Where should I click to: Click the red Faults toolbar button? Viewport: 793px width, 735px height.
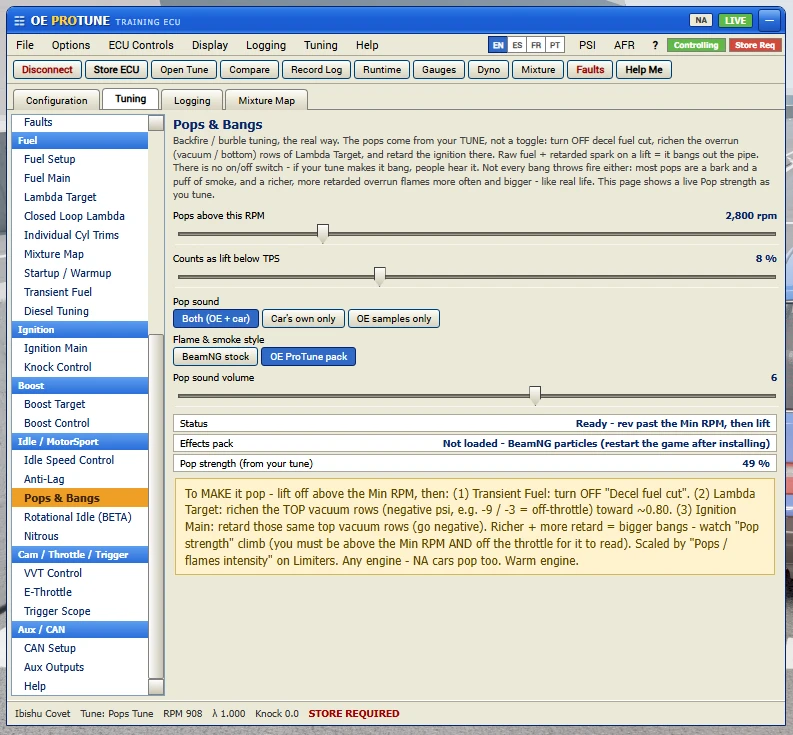[x=590, y=69]
